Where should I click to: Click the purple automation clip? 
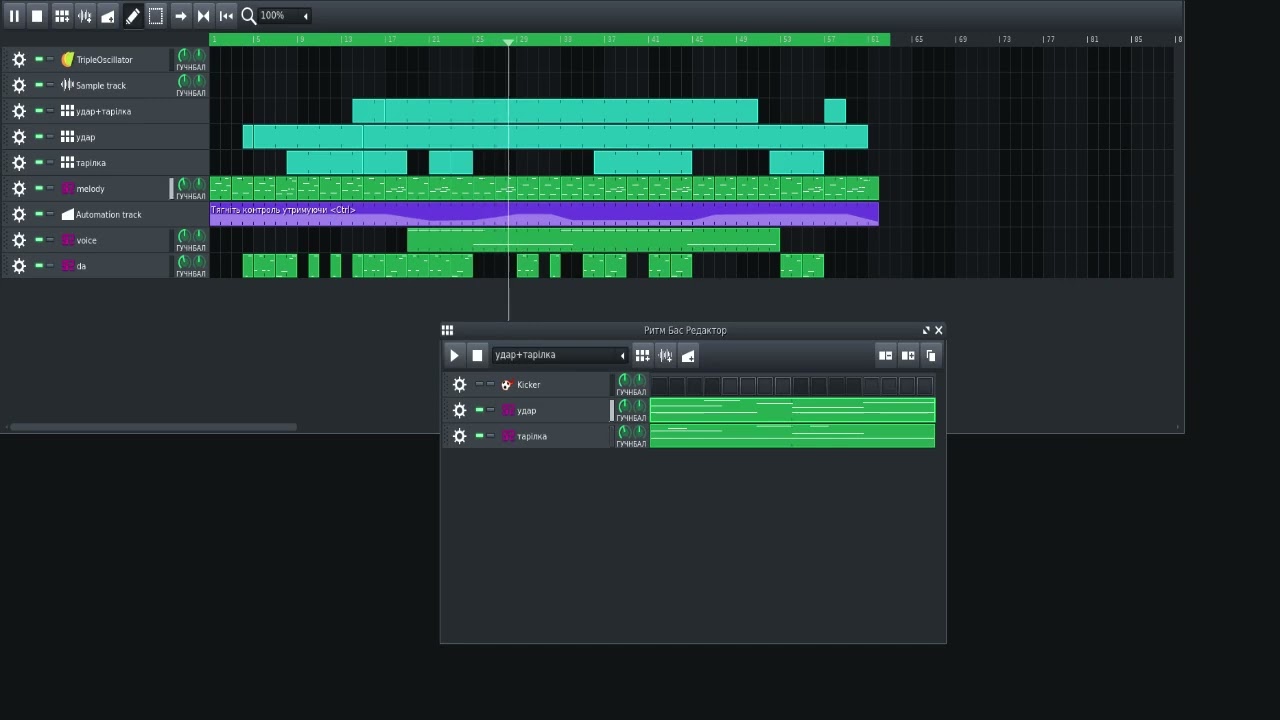[544, 214]
